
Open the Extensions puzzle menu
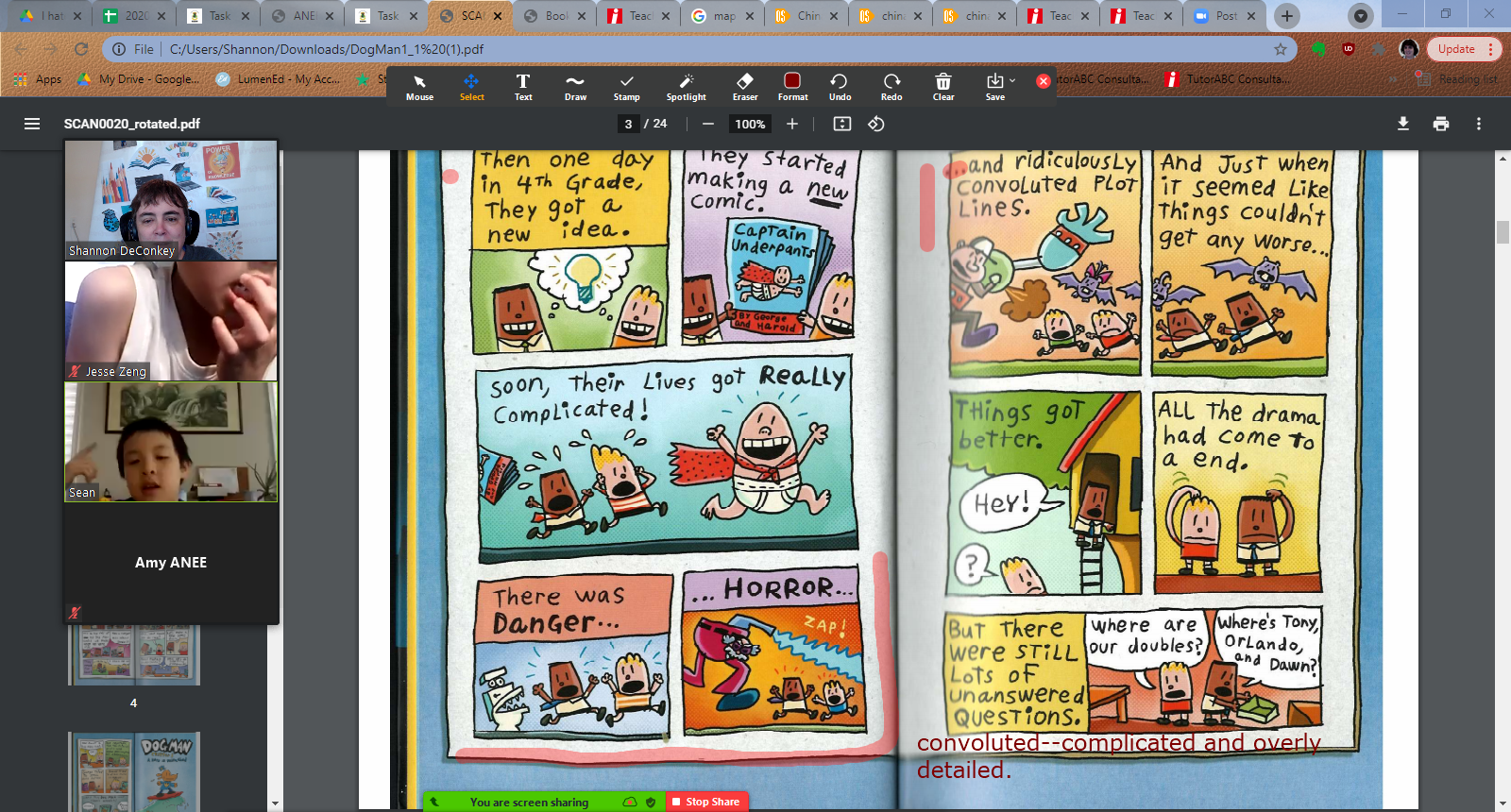pos(1379,49)
